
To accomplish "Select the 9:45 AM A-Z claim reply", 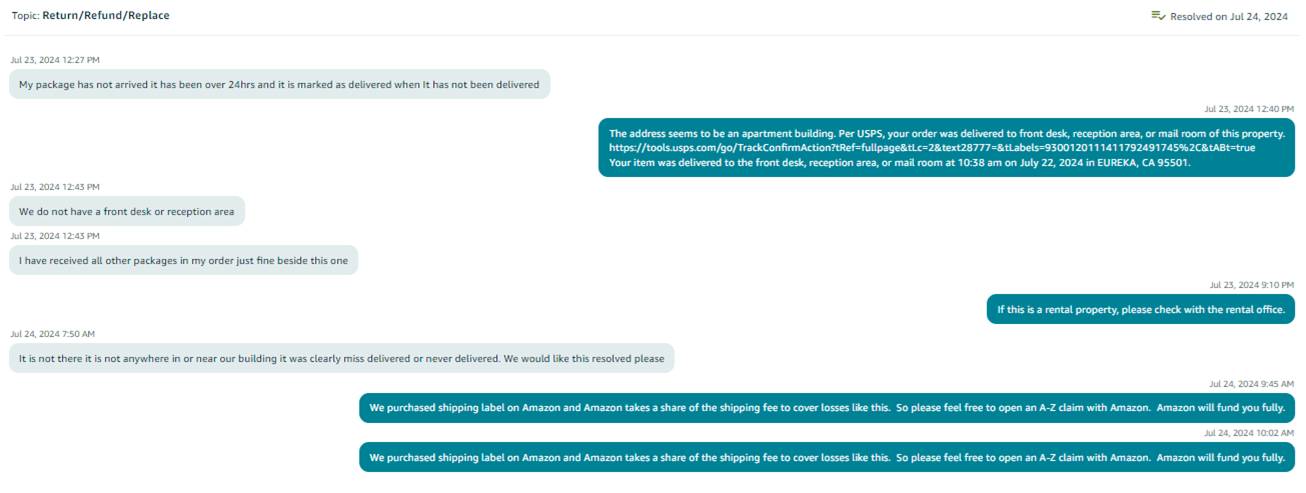I will point(827,407).
